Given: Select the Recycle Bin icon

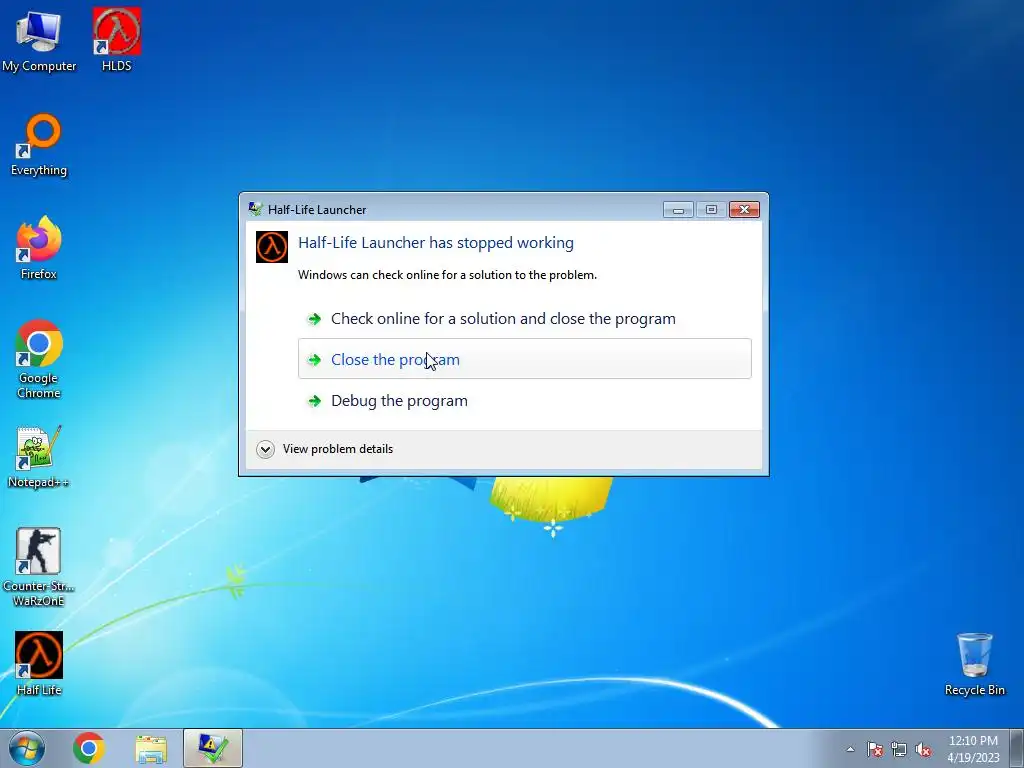Looking at the screenshot, I should (974, 664).
